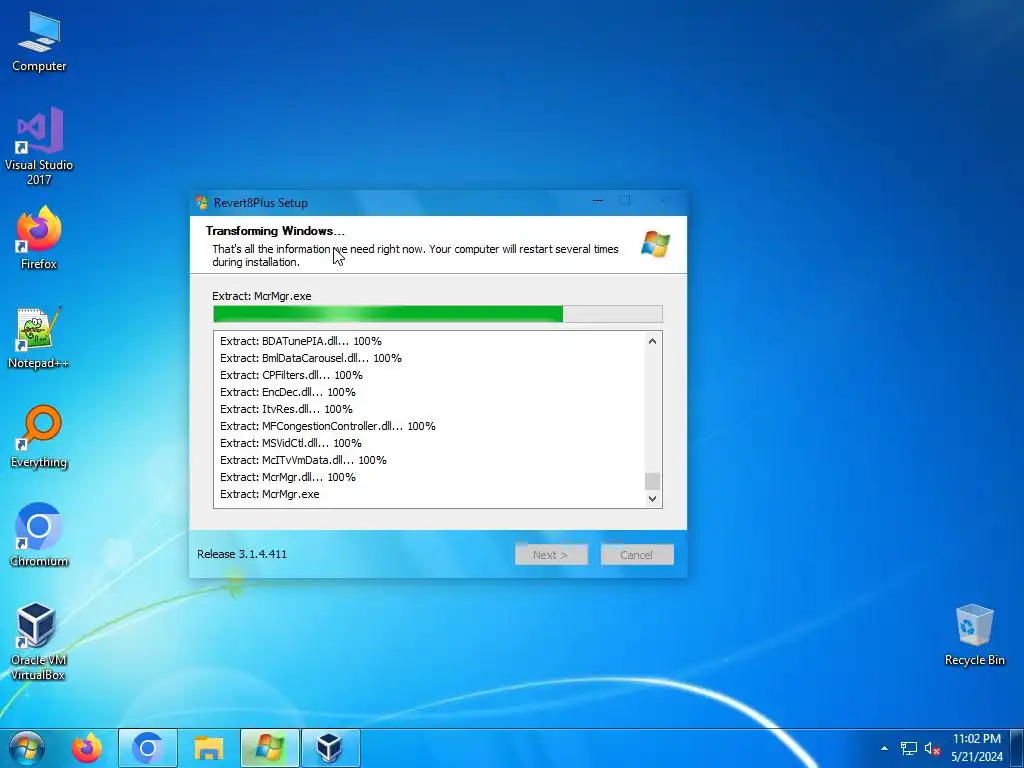Minimize the Revert8Plus Setup window
This screenshot has height=768, width=1024.
click(598, 200)
